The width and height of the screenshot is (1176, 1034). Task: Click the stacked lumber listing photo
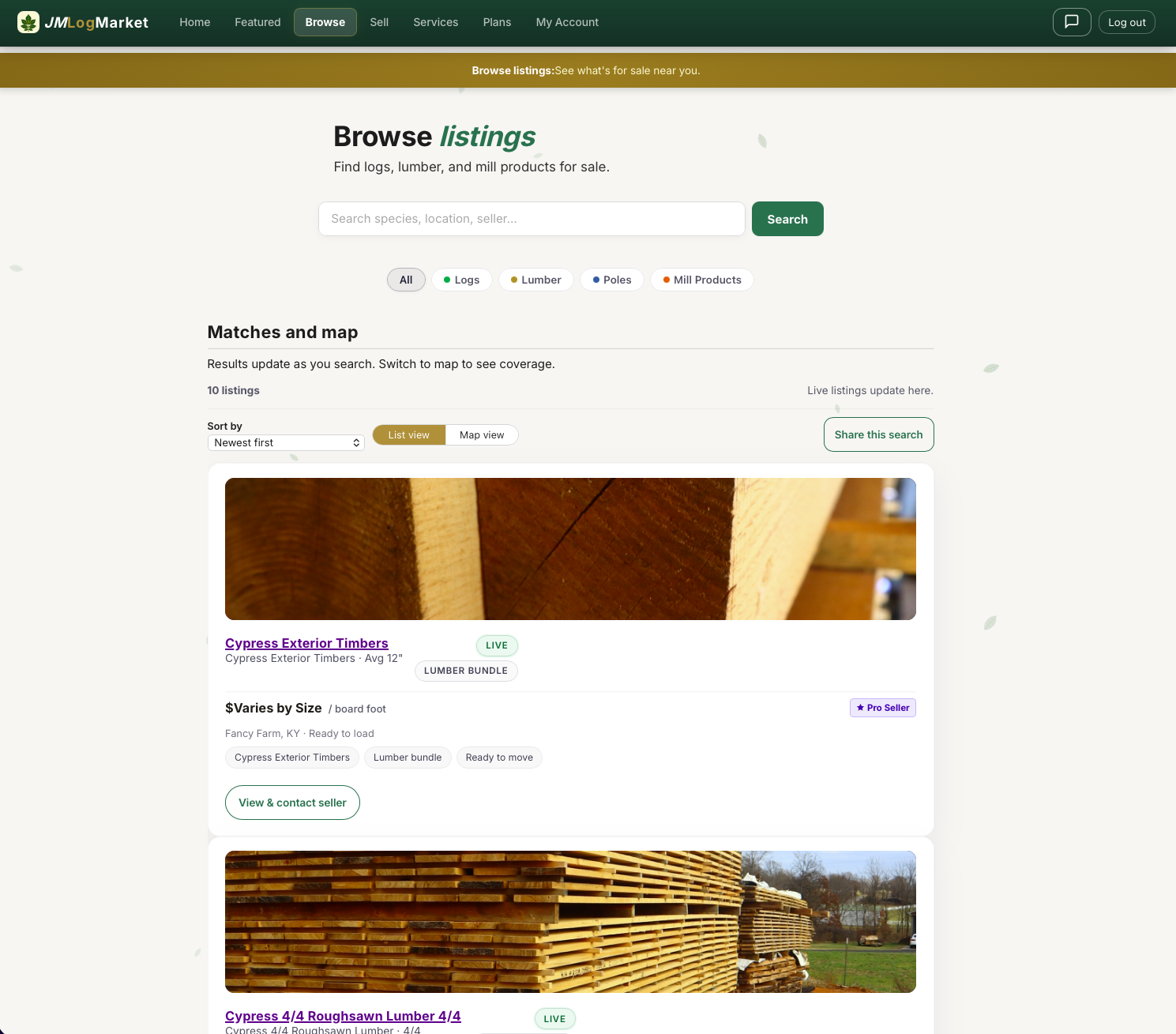(570, 921)
